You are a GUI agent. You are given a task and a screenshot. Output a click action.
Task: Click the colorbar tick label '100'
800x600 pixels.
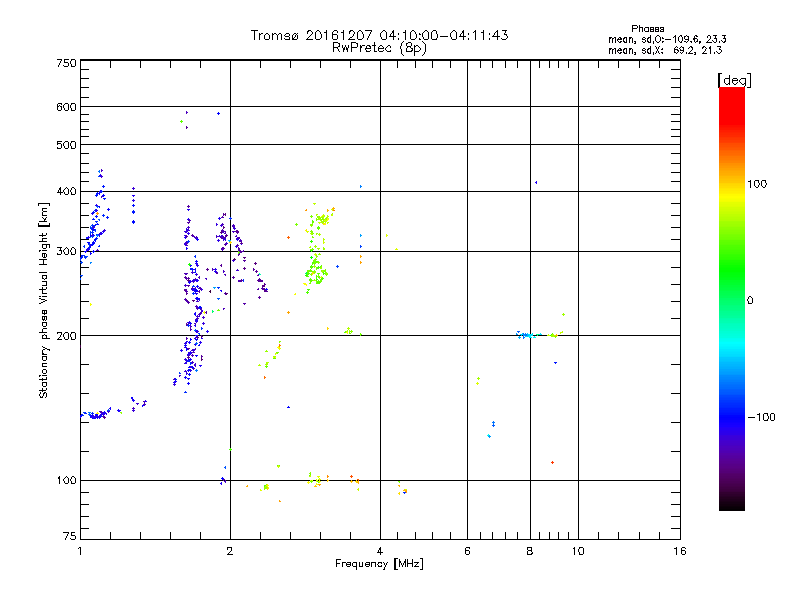(x=757, y=184)
